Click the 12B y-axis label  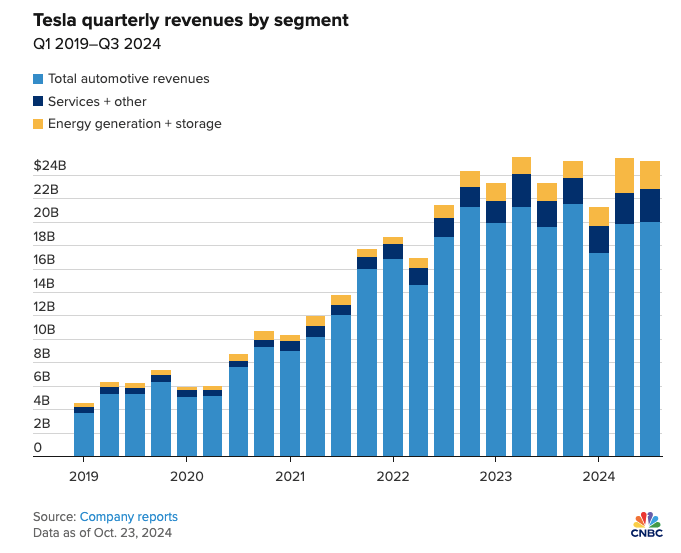[x=44, y=307]
